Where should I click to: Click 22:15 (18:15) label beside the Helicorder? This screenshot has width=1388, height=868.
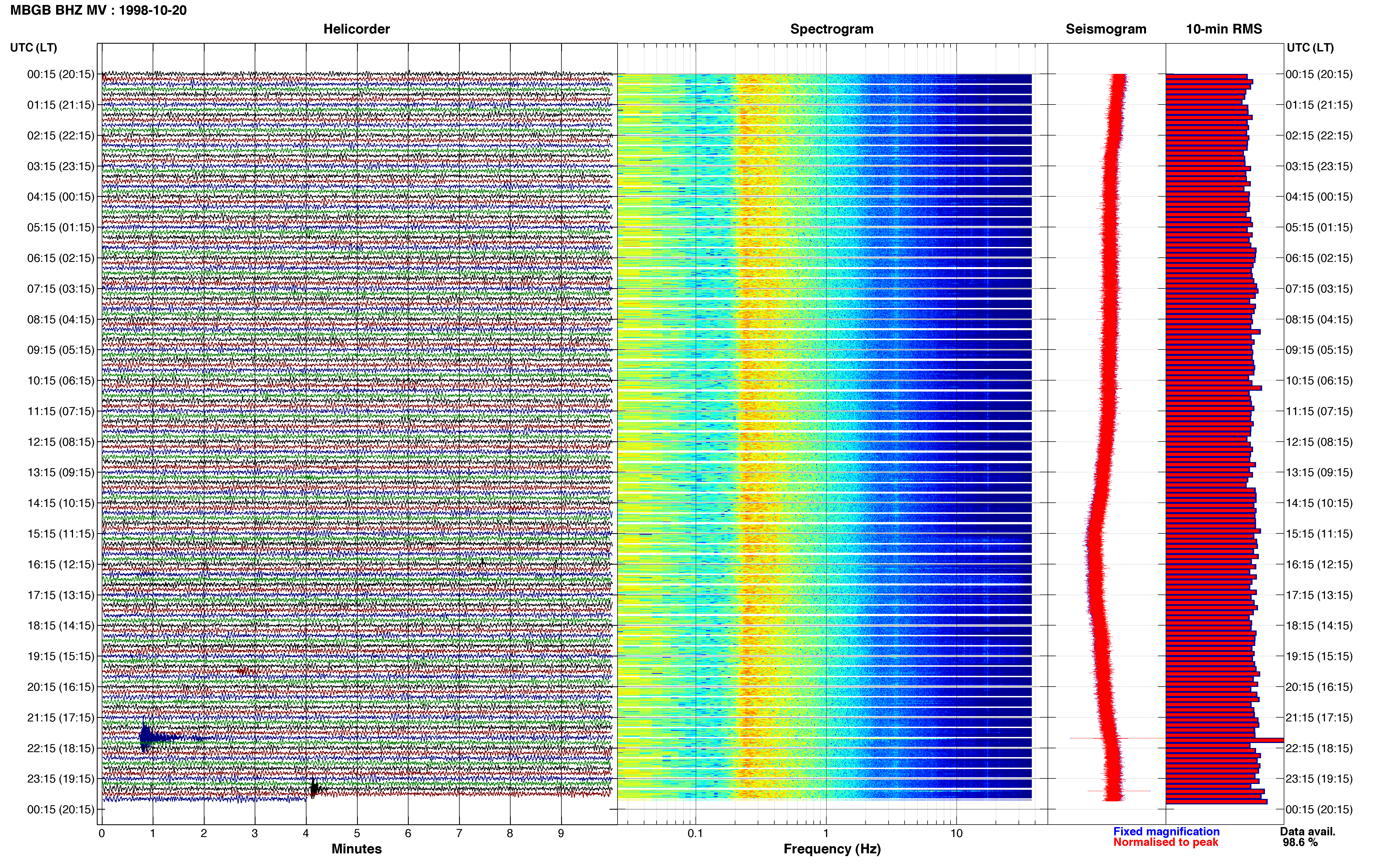[61, 748]
